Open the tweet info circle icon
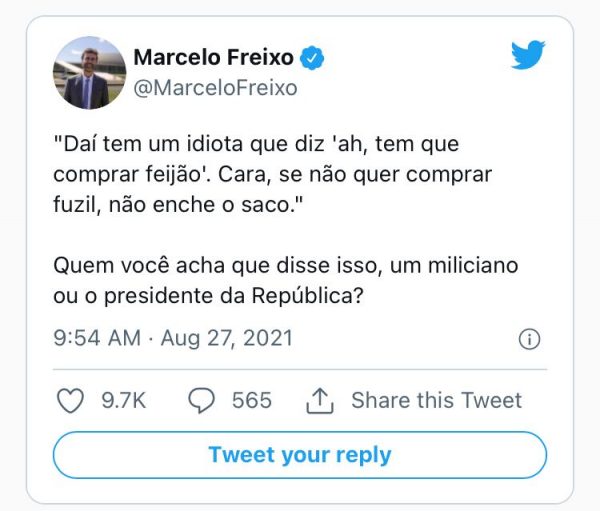Viewport: 600px width, 511px height. click(x=529, y=339)
